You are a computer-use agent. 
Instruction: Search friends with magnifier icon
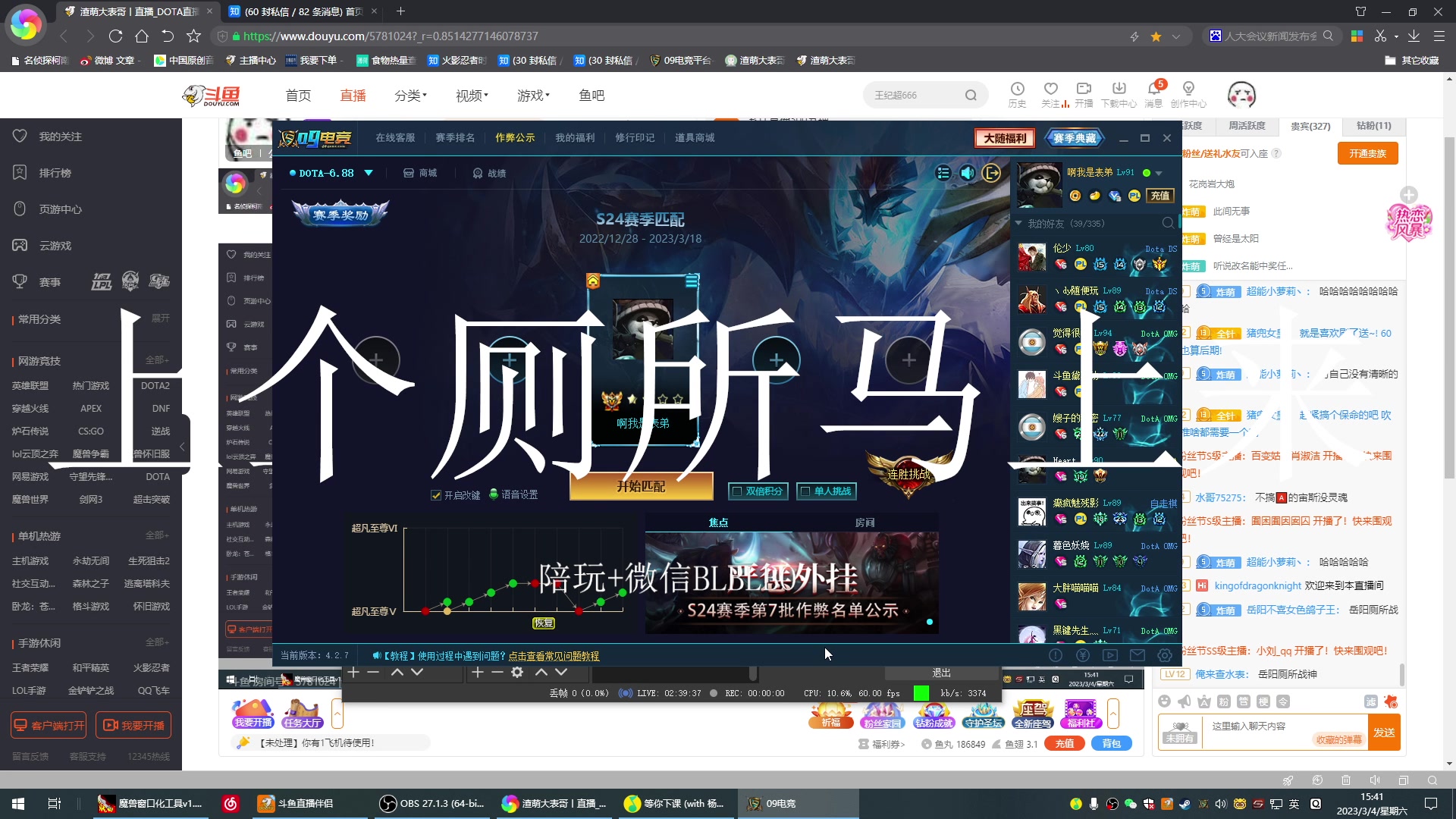point(1168,223)
